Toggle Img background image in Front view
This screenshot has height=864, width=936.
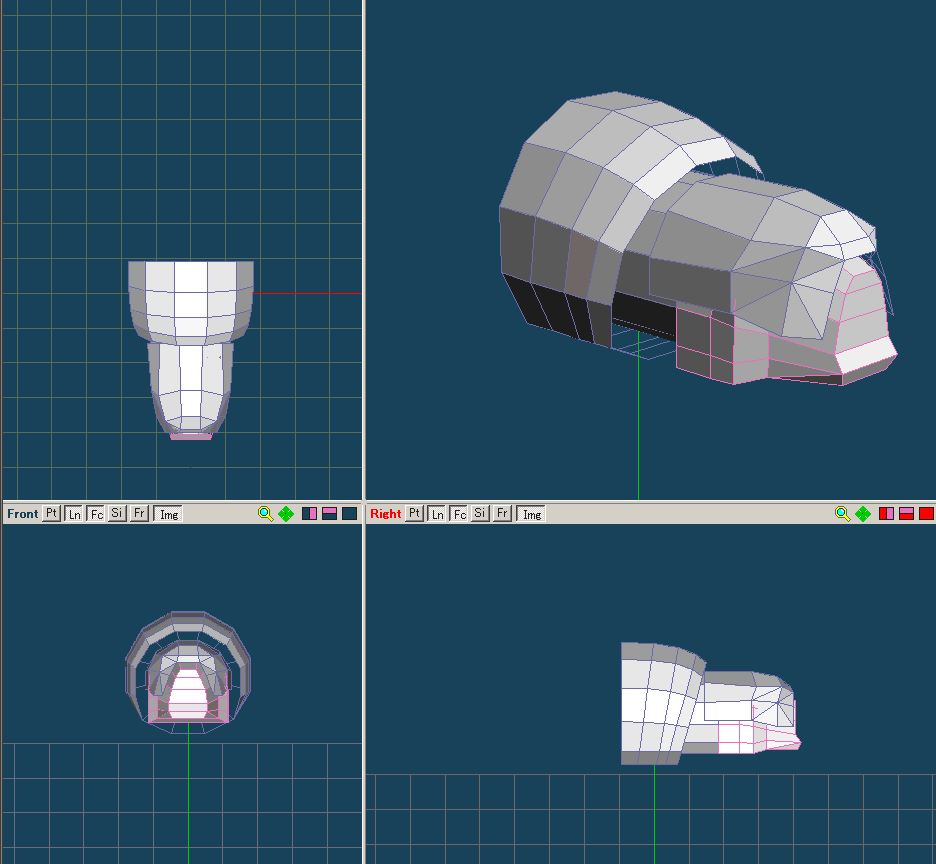[x=169, y=514]
